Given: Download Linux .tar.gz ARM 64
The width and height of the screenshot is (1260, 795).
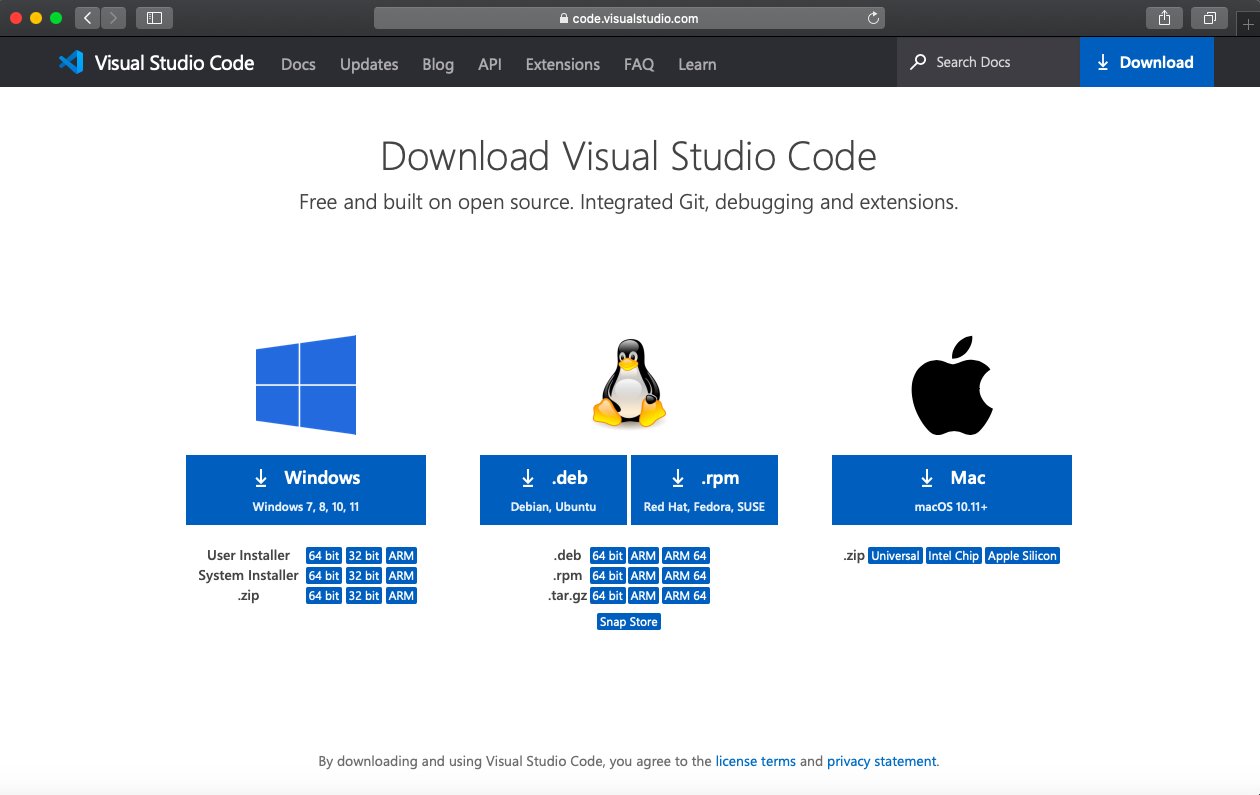Looking at the screenshot, I should [685, 596].
